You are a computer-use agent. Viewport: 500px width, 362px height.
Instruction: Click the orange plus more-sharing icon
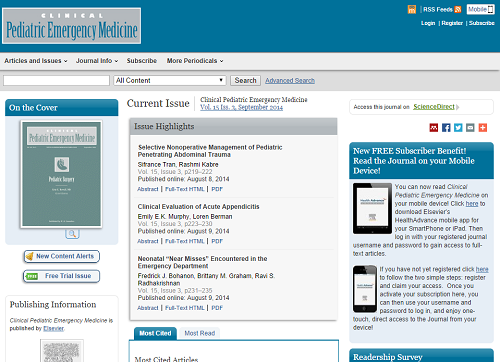coord(483,128)
